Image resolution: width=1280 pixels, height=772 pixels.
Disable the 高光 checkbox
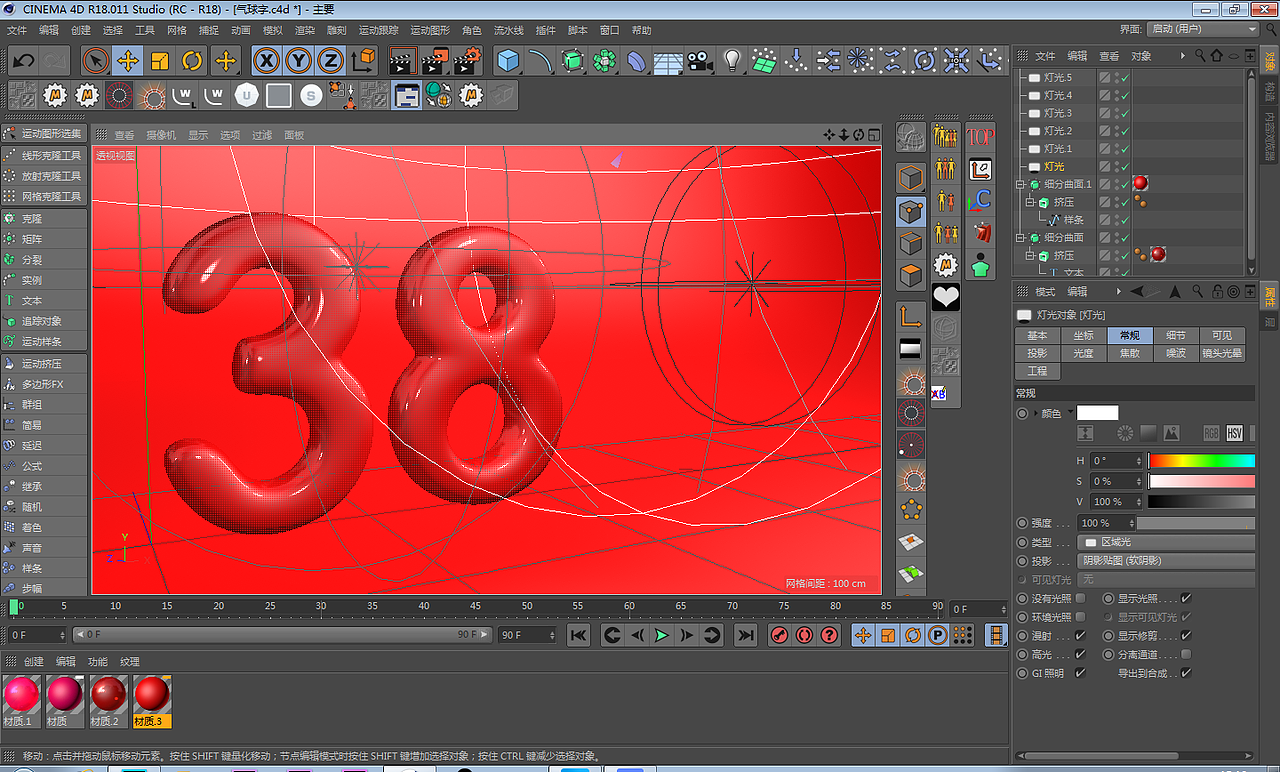pos(1080,655)
